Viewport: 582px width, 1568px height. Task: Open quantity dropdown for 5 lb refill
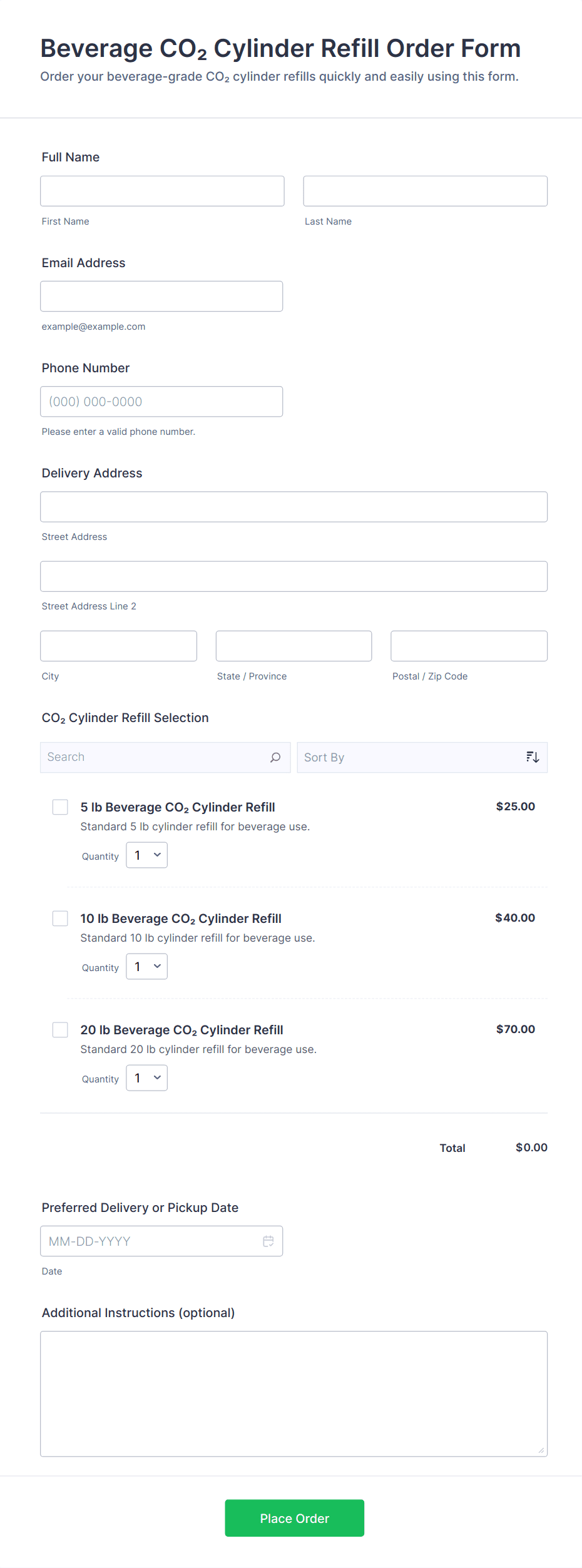[147, 855]
